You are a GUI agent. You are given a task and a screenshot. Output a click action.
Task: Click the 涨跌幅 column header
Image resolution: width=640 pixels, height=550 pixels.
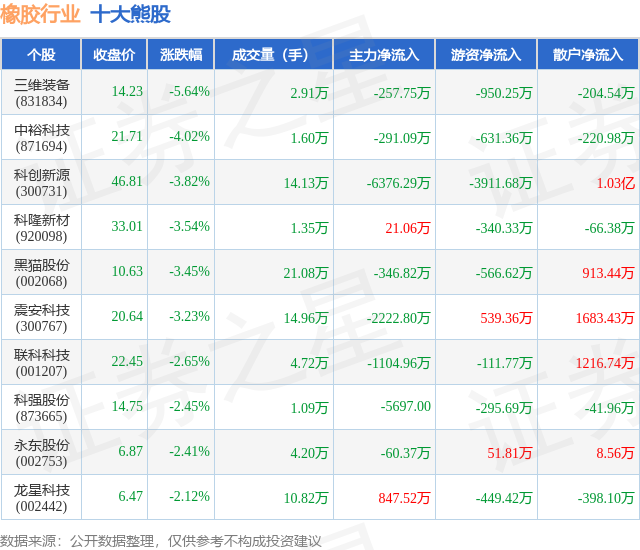181,55
